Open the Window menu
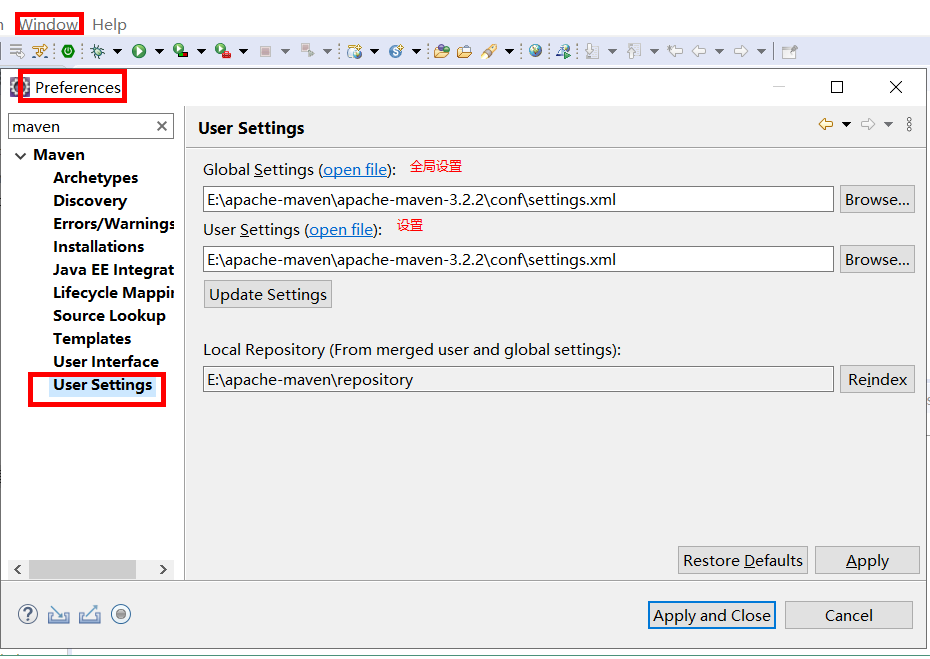This screenshot has width=930, height=659. click(x=49, y=24)
